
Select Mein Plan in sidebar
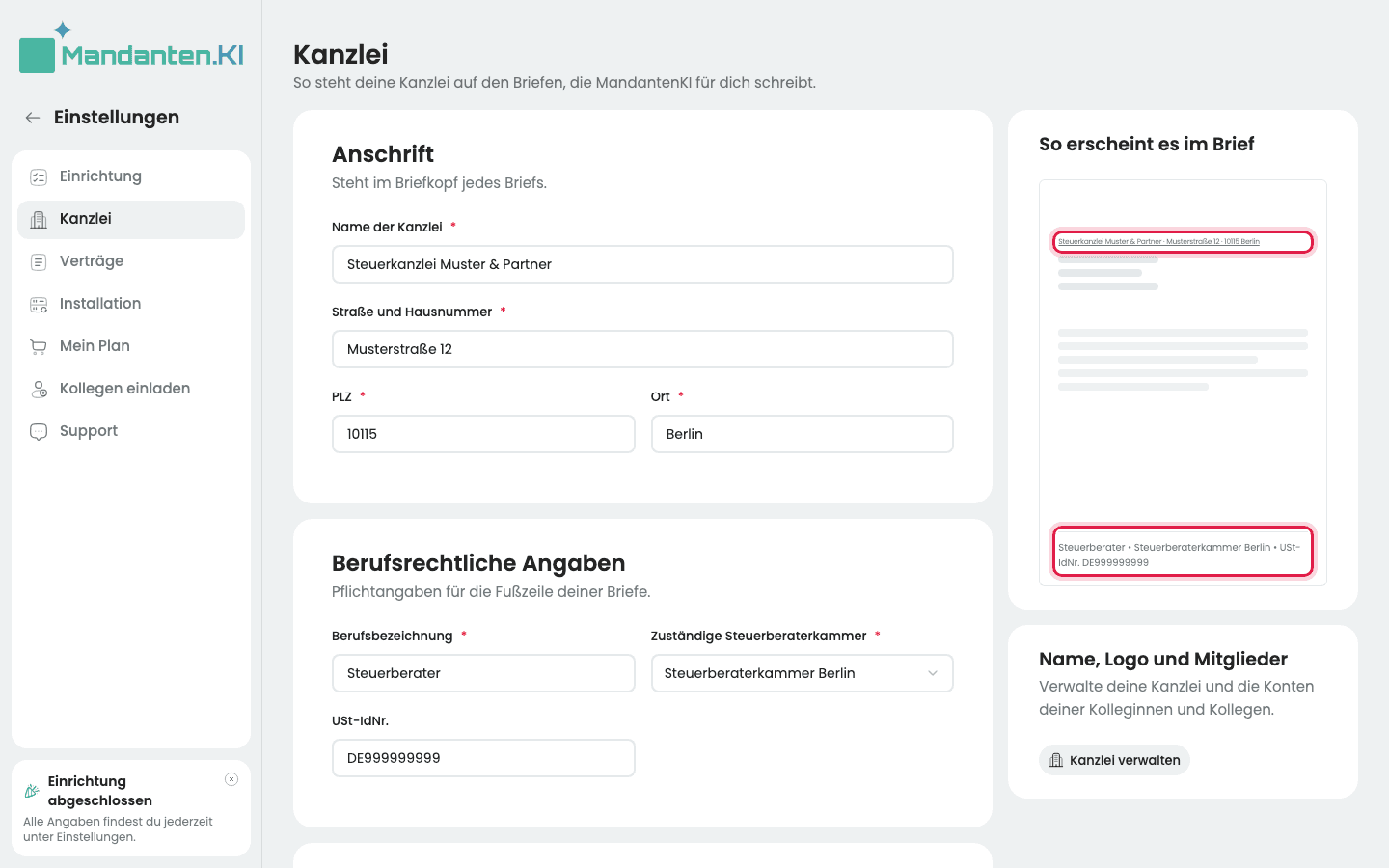(131, 346)
